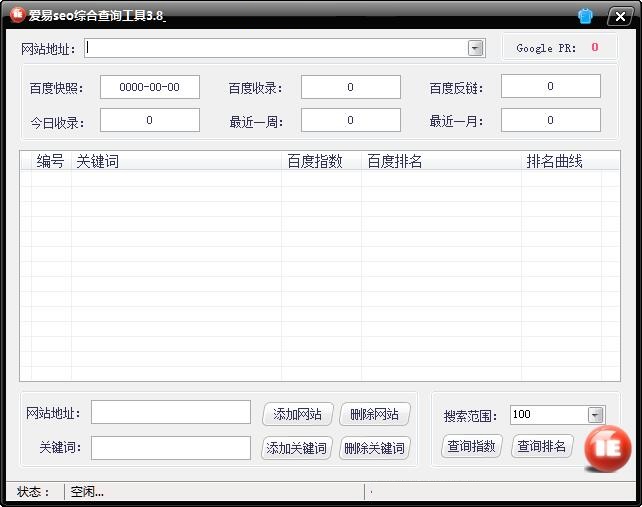Click the 空闲... status text
This screenshot has width=642, height=507.
(87, 491)
